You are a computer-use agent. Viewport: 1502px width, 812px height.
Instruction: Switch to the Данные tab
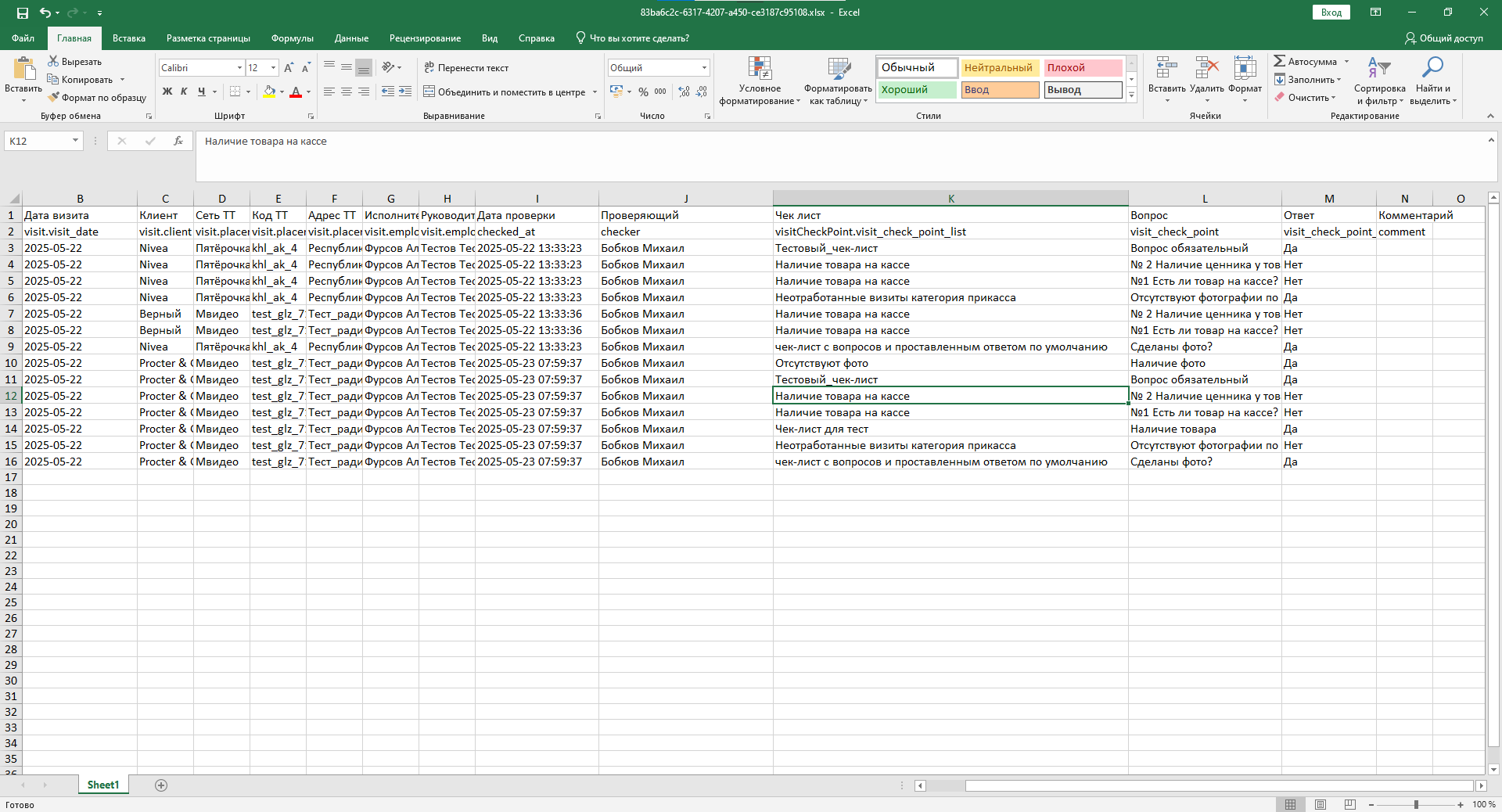(351, 38)
